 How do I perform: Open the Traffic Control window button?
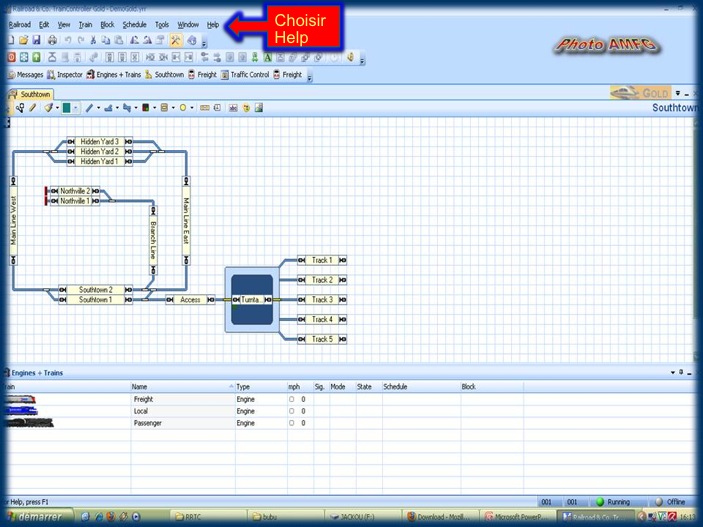(x=245, y=75)
